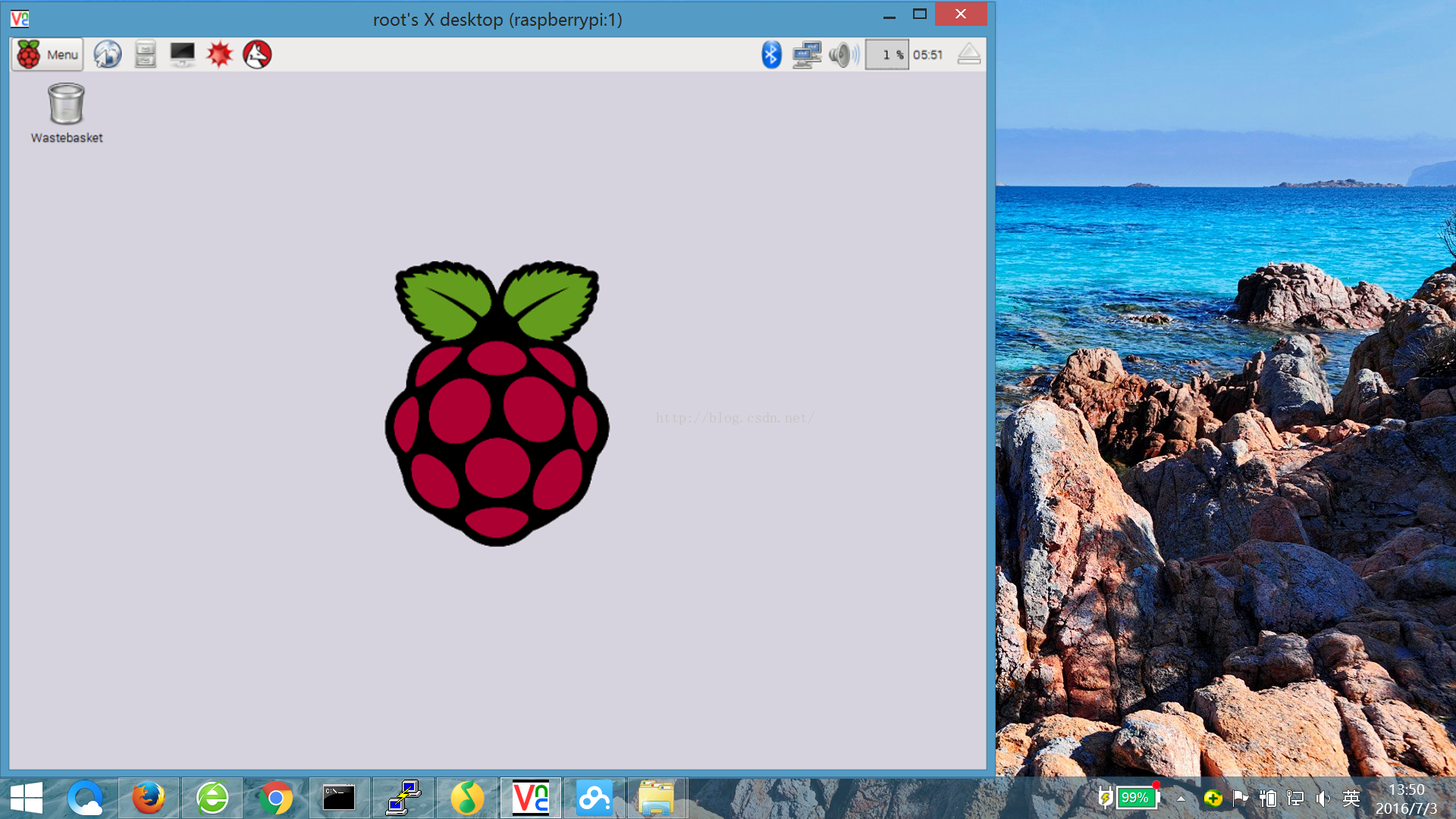Open the Raspberry Pi Menu button
Screen dimensions: 1456x819
click(x=47, y=55)
